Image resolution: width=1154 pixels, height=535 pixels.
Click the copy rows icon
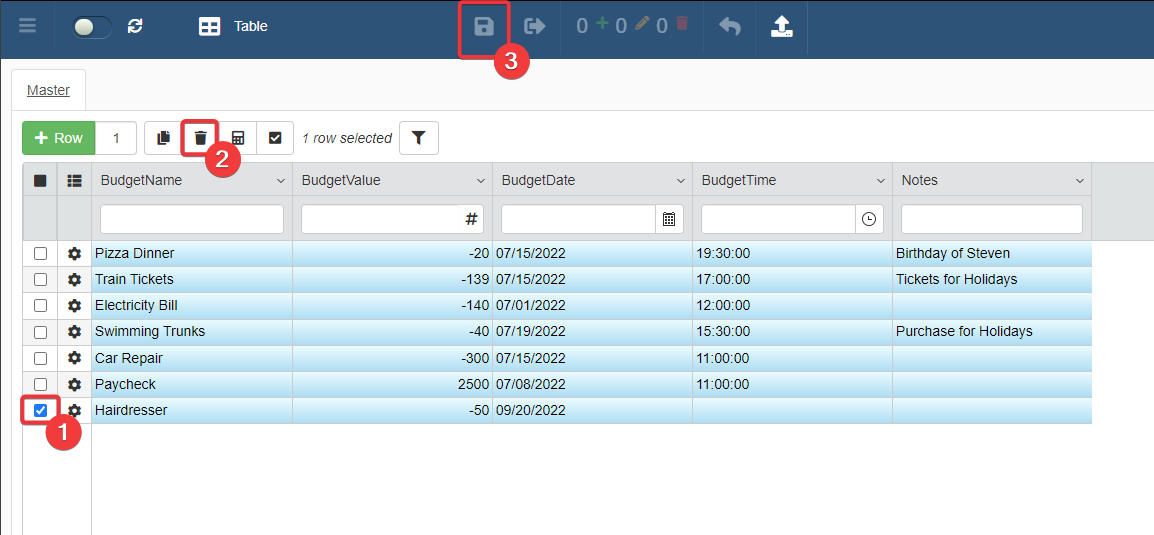(x=164, y=138)
